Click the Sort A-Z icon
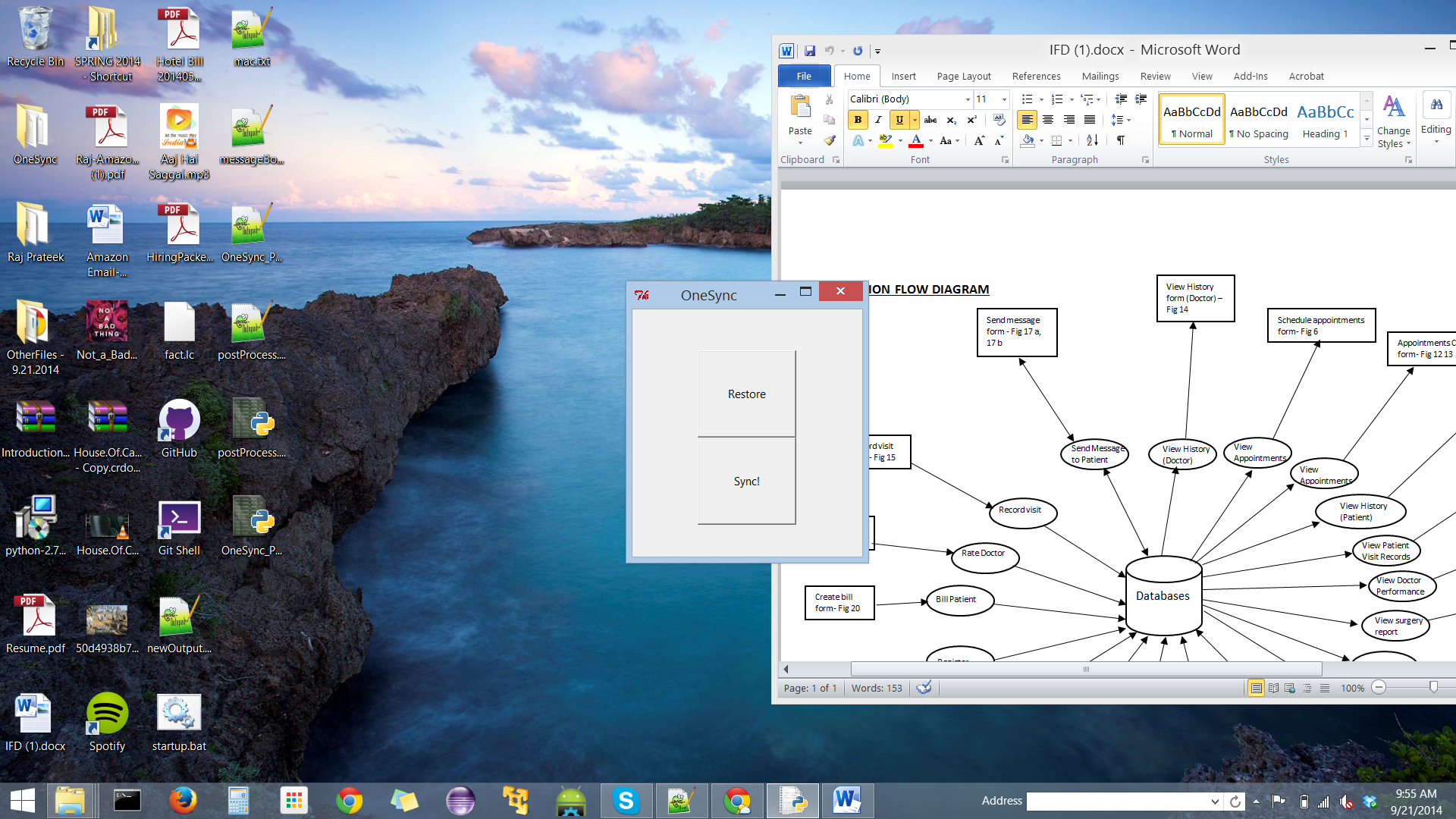 coord(1092,140)
